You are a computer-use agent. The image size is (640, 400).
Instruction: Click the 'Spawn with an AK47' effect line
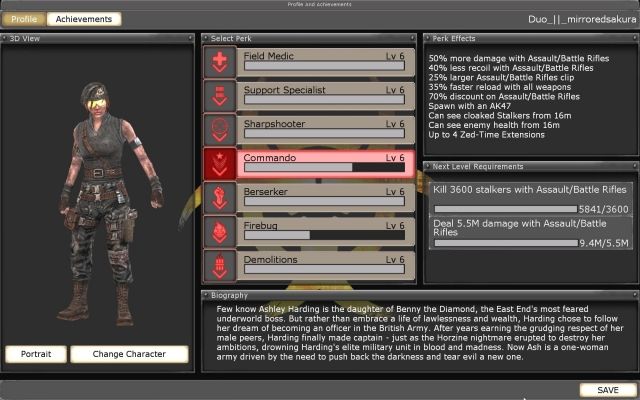point(469,106)
